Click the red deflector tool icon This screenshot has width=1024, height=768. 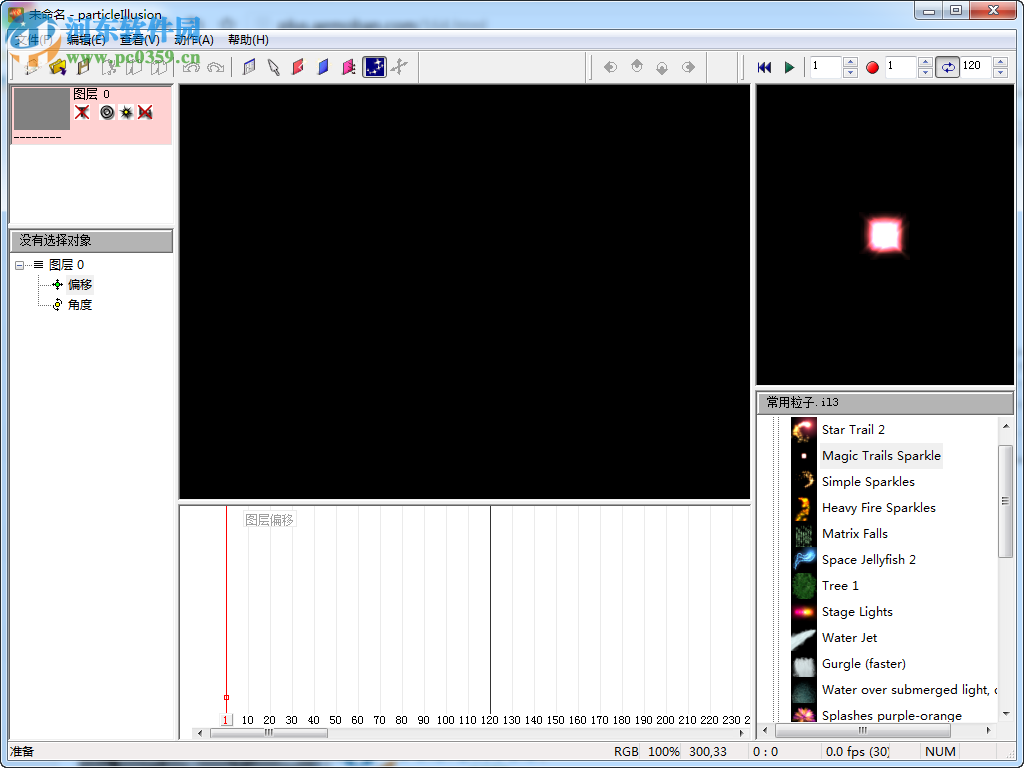[x=297, y=67]
